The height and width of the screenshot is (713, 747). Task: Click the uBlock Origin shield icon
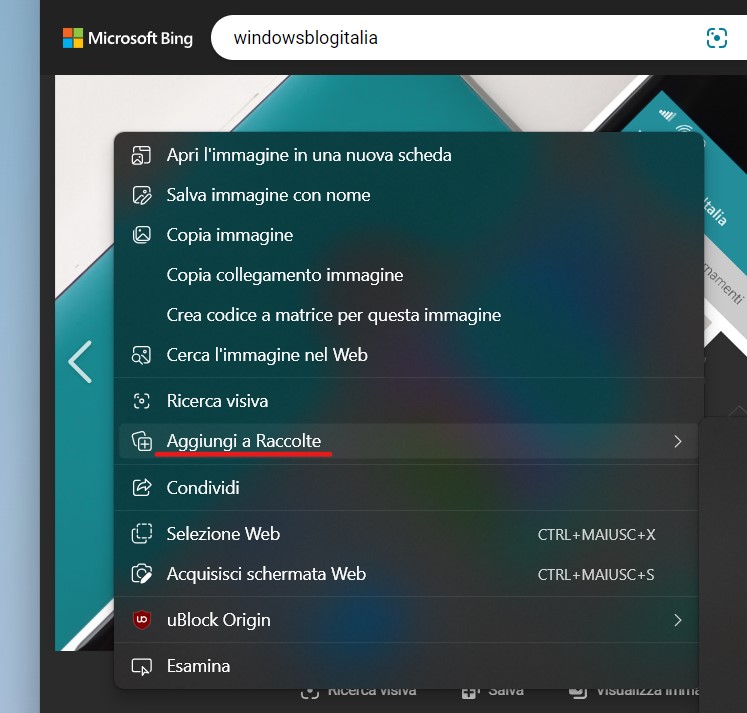(x=141, y=620)
